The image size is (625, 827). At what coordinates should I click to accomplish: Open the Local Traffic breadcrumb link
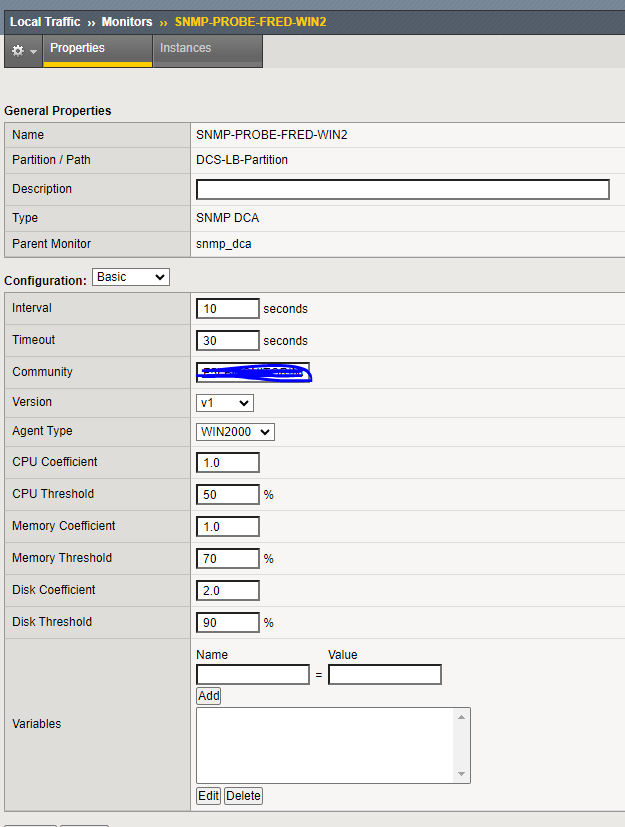[x=46, y=21]
